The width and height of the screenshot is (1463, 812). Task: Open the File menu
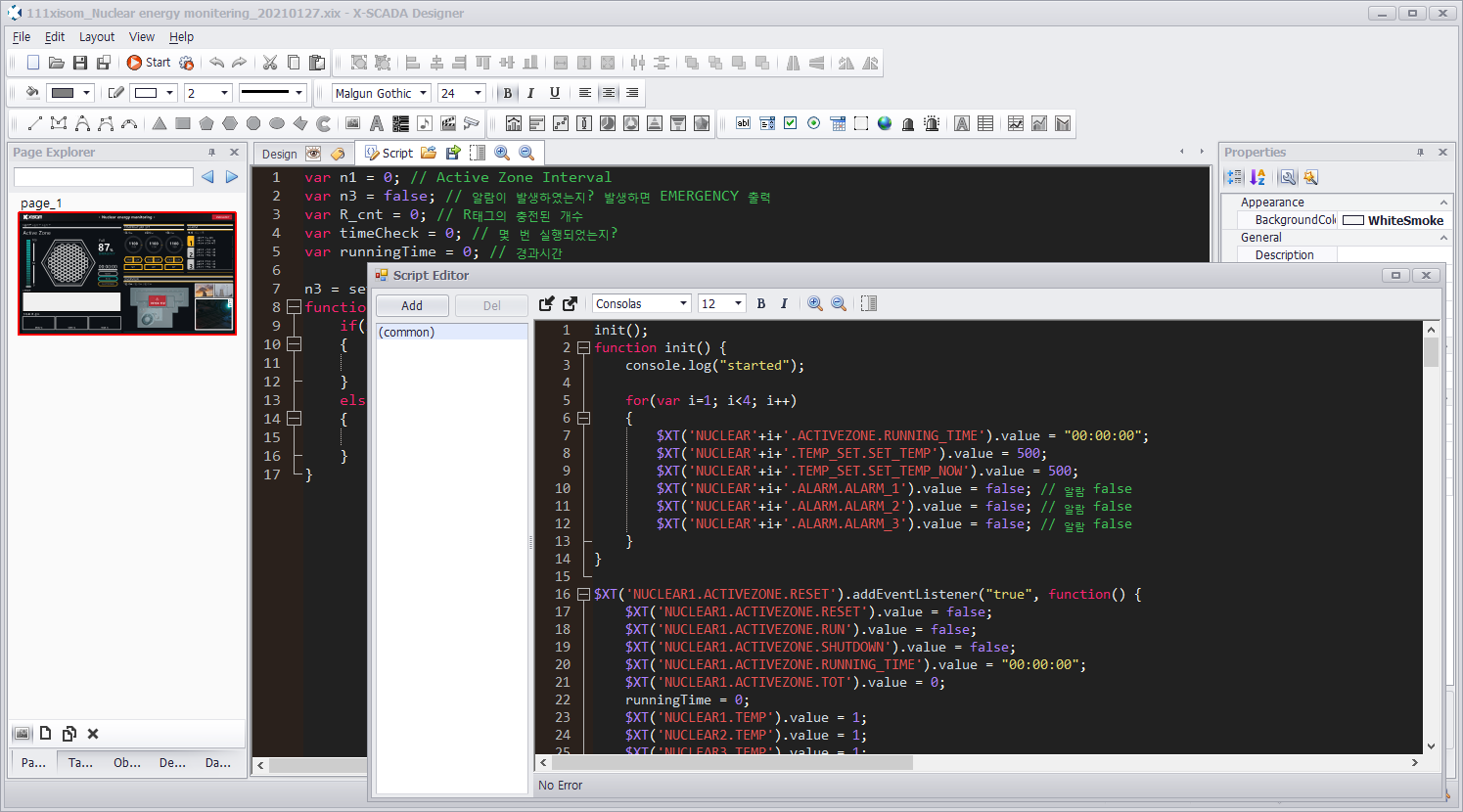(22, 37)
